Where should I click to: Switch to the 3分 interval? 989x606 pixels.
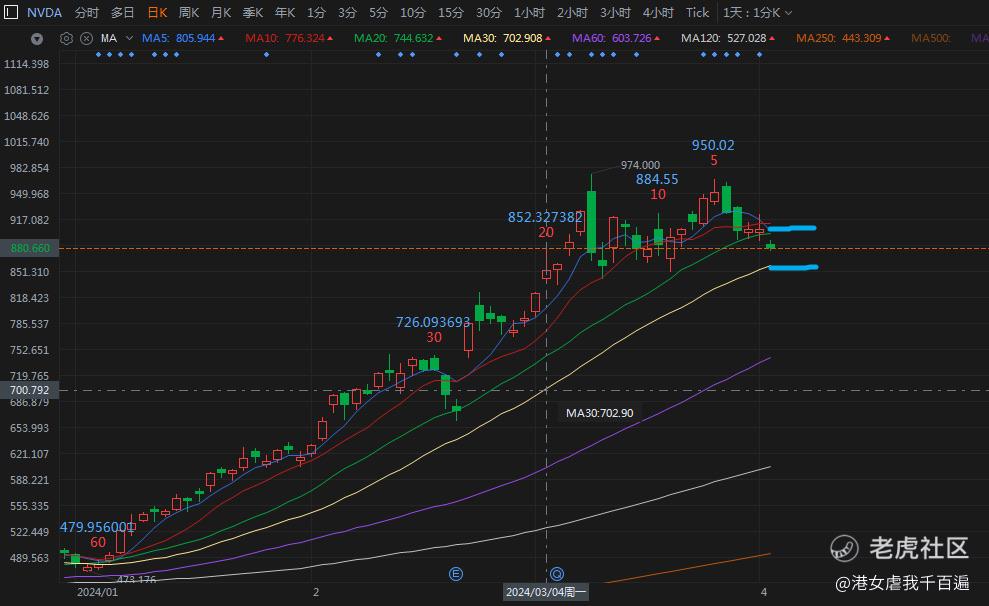tap(347, 13)
